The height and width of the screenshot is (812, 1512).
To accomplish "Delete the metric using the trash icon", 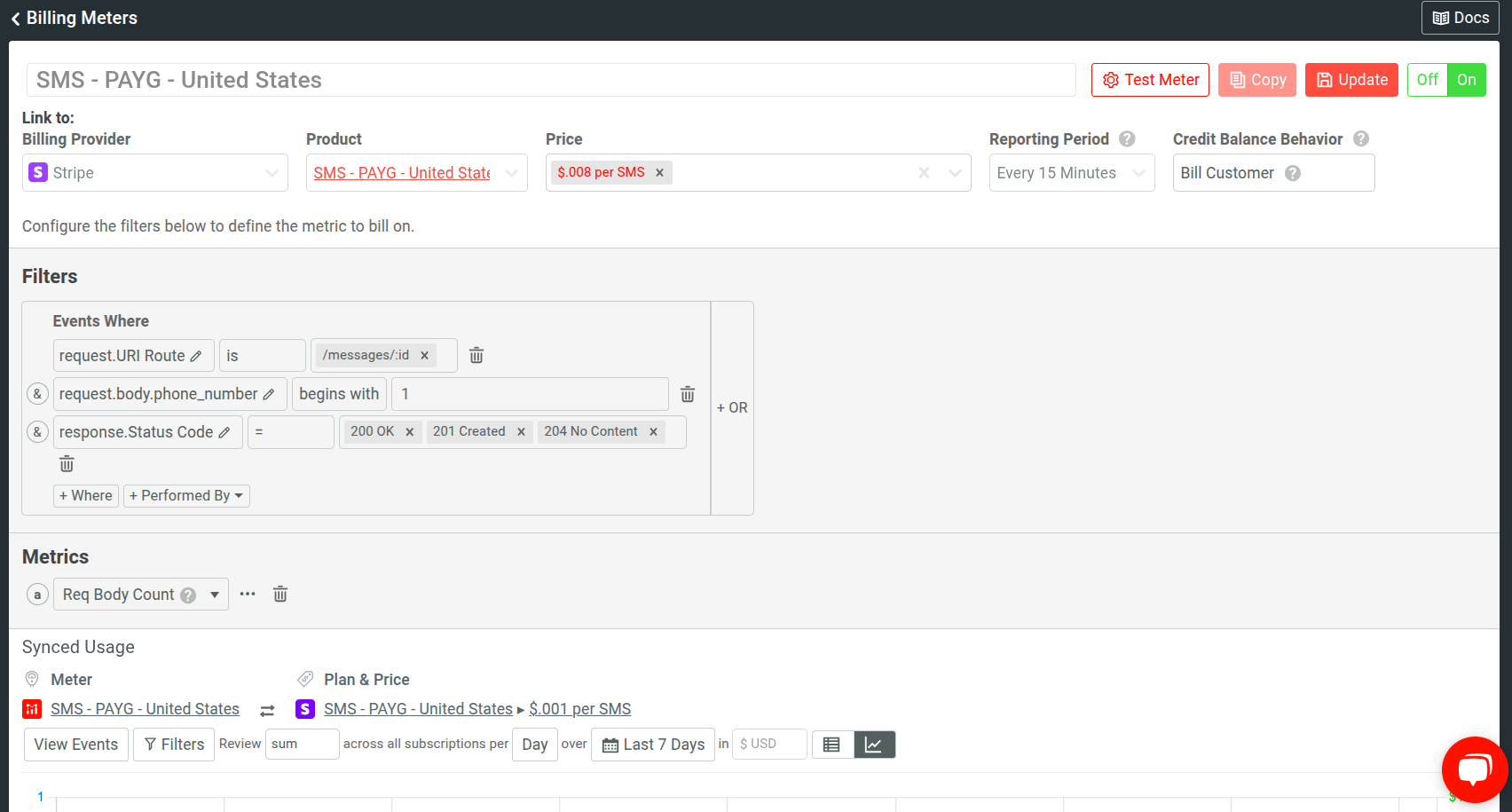I will point(280,594).
